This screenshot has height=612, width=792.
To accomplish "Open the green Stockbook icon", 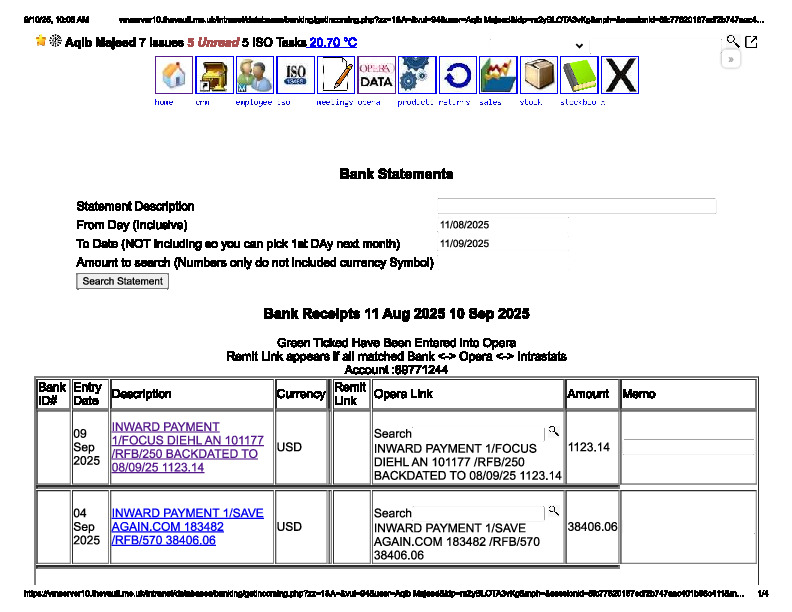I will pyautogui.click(x=579, y=75).
